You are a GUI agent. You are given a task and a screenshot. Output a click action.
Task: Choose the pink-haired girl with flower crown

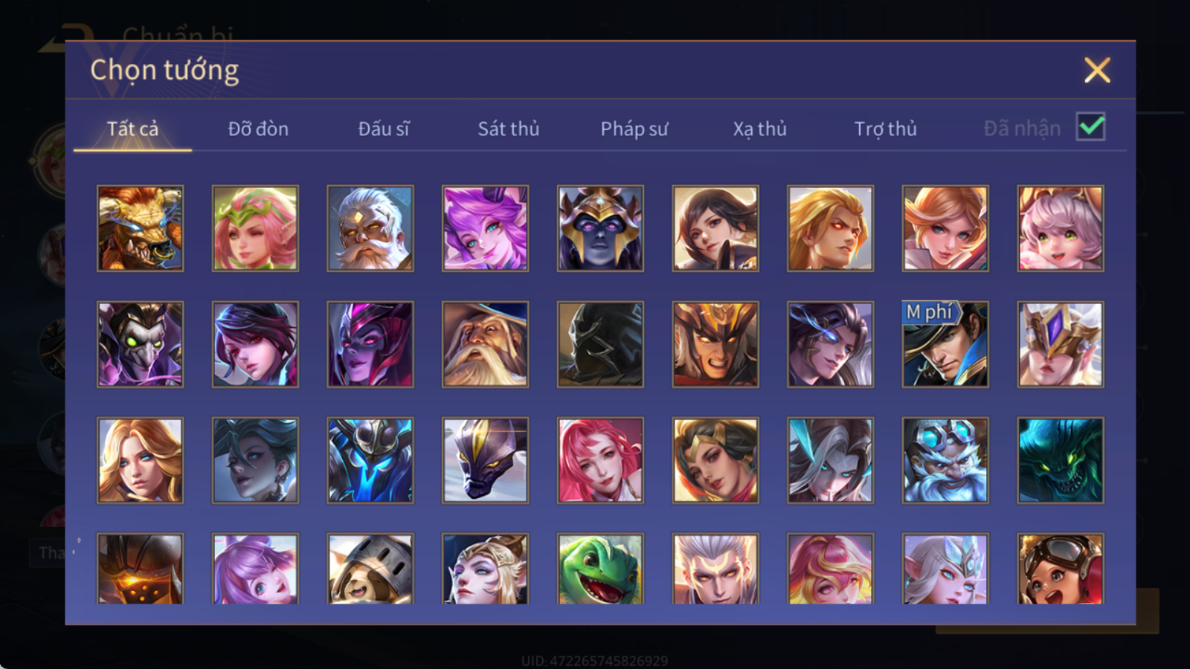pos(255,228)
